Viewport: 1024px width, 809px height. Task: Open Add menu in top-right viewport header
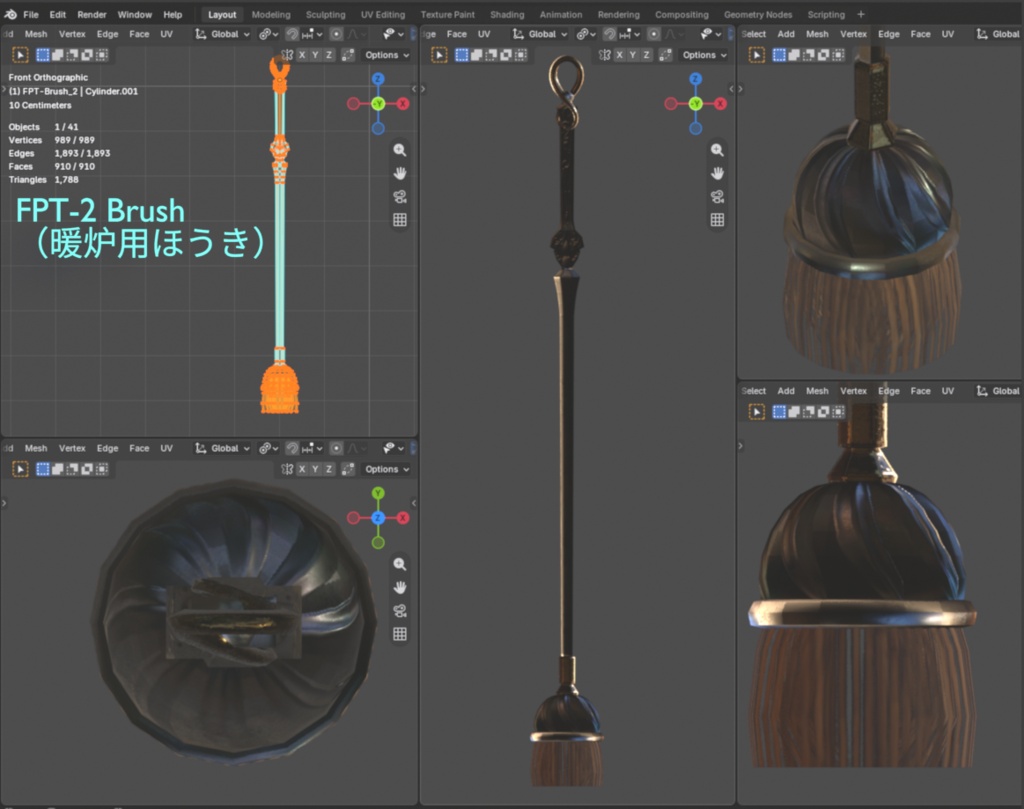pos(786,34)
